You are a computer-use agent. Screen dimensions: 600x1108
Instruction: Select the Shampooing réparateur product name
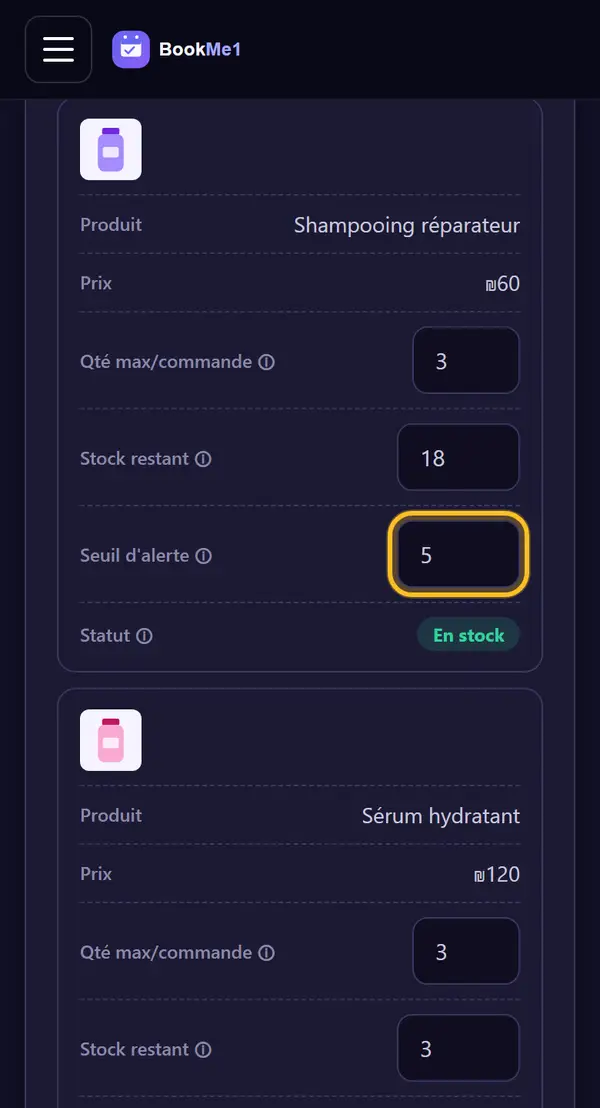point(407,225)
